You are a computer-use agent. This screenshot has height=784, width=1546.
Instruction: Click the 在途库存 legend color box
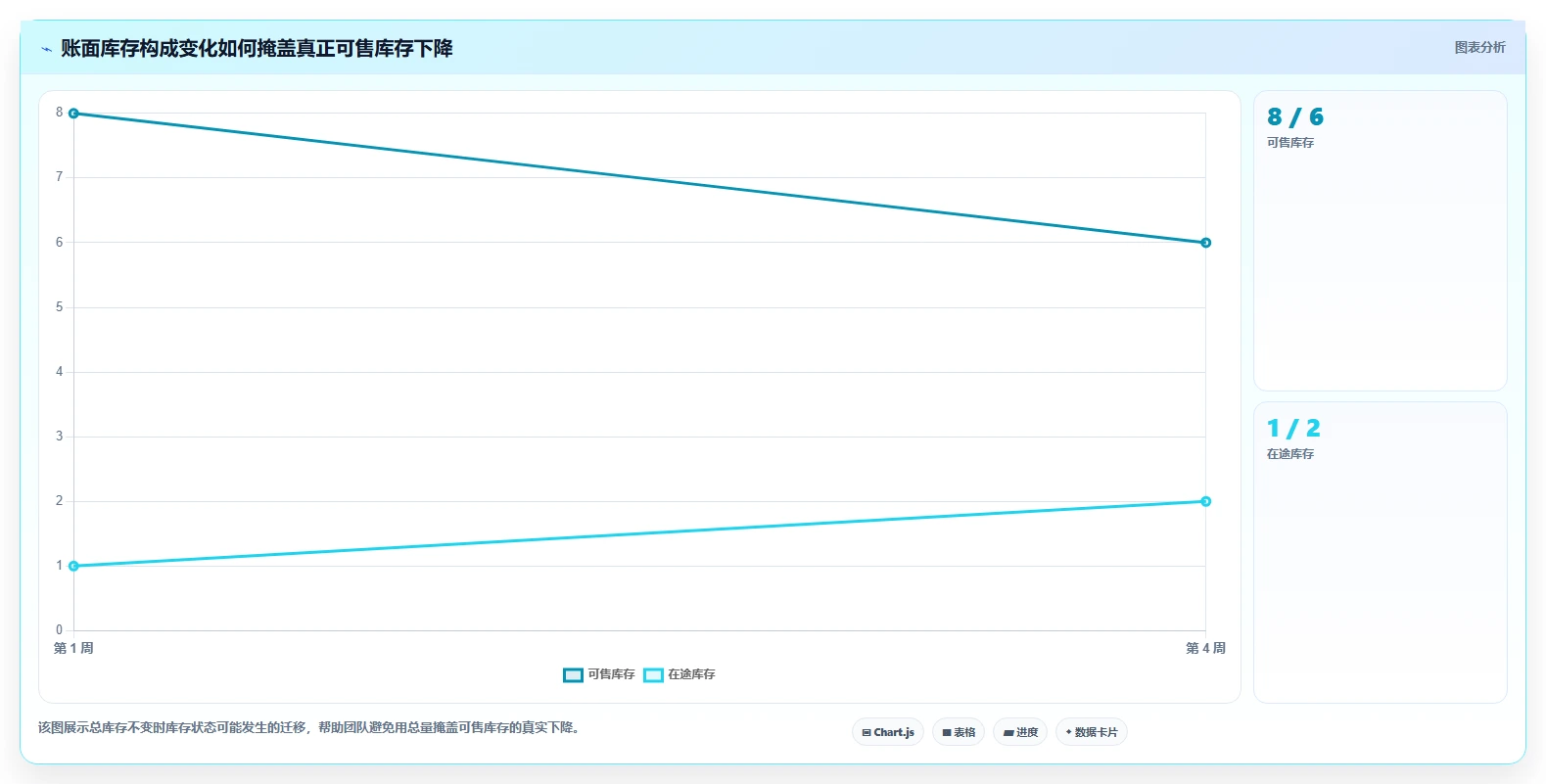653,674
